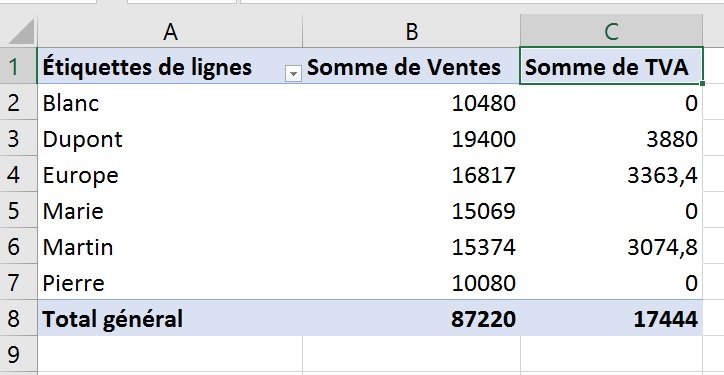Screen dimensions: 724x375
Task: Click the select-all corner triangle
Action: (21, 31)
